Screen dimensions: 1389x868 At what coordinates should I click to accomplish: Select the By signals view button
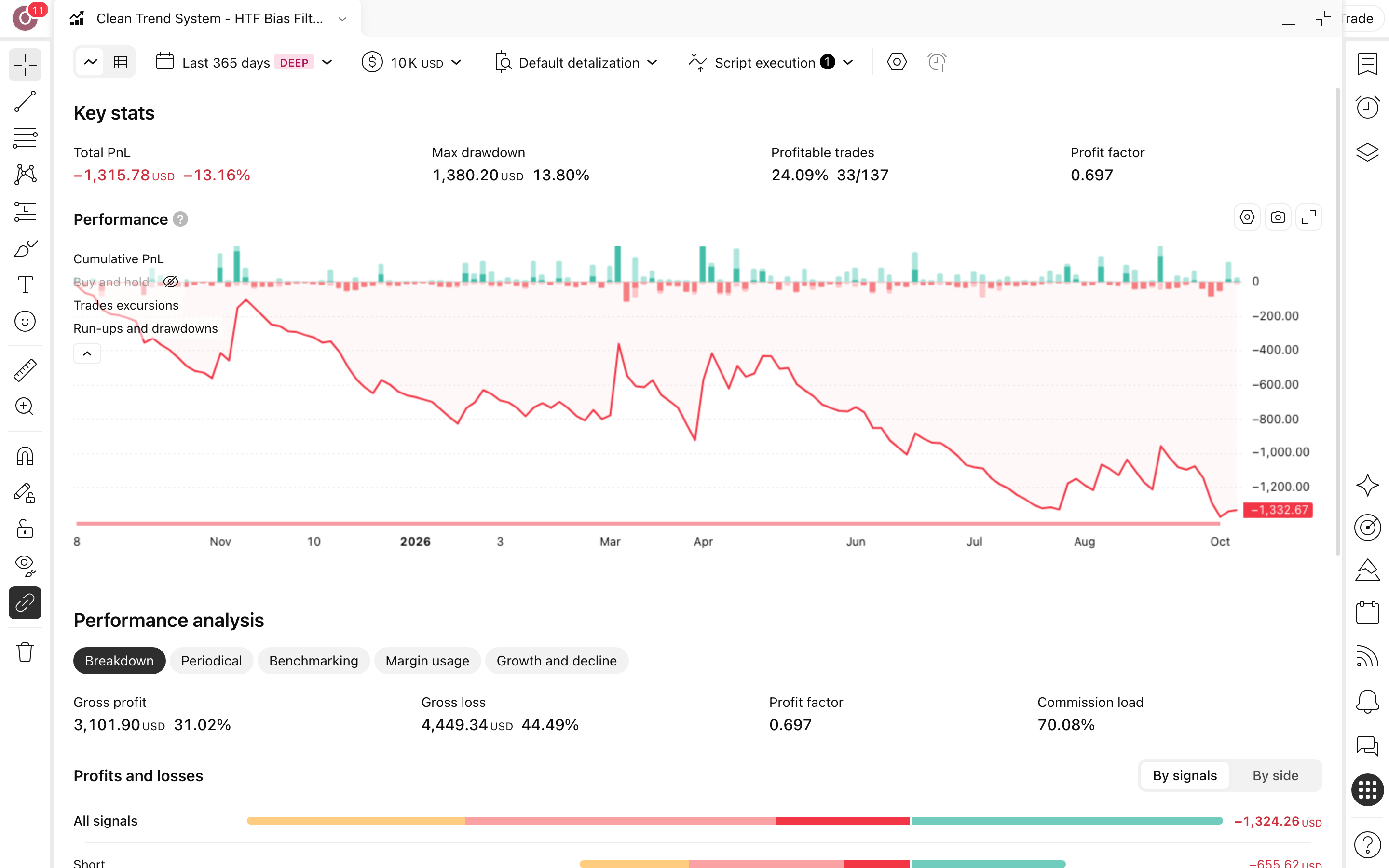pos(1185,775)
